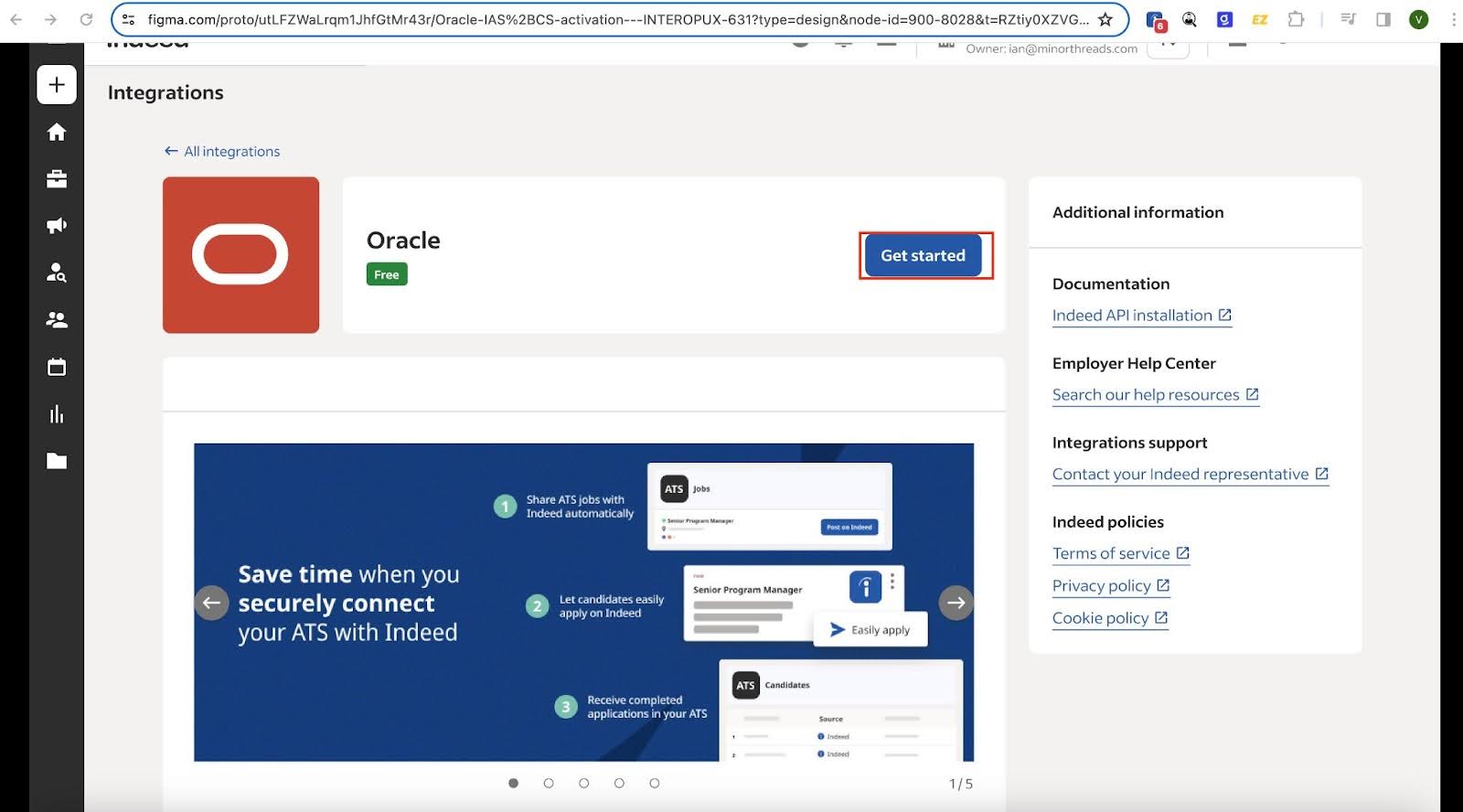
Task: Bookmark this page with star icon
Action: [x=1105, y=19]
